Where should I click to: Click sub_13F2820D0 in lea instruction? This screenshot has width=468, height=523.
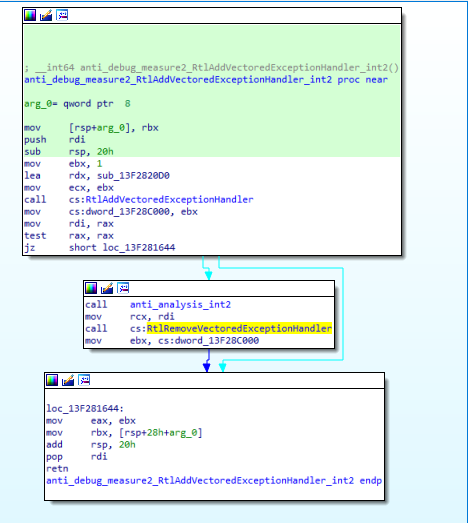133,175
